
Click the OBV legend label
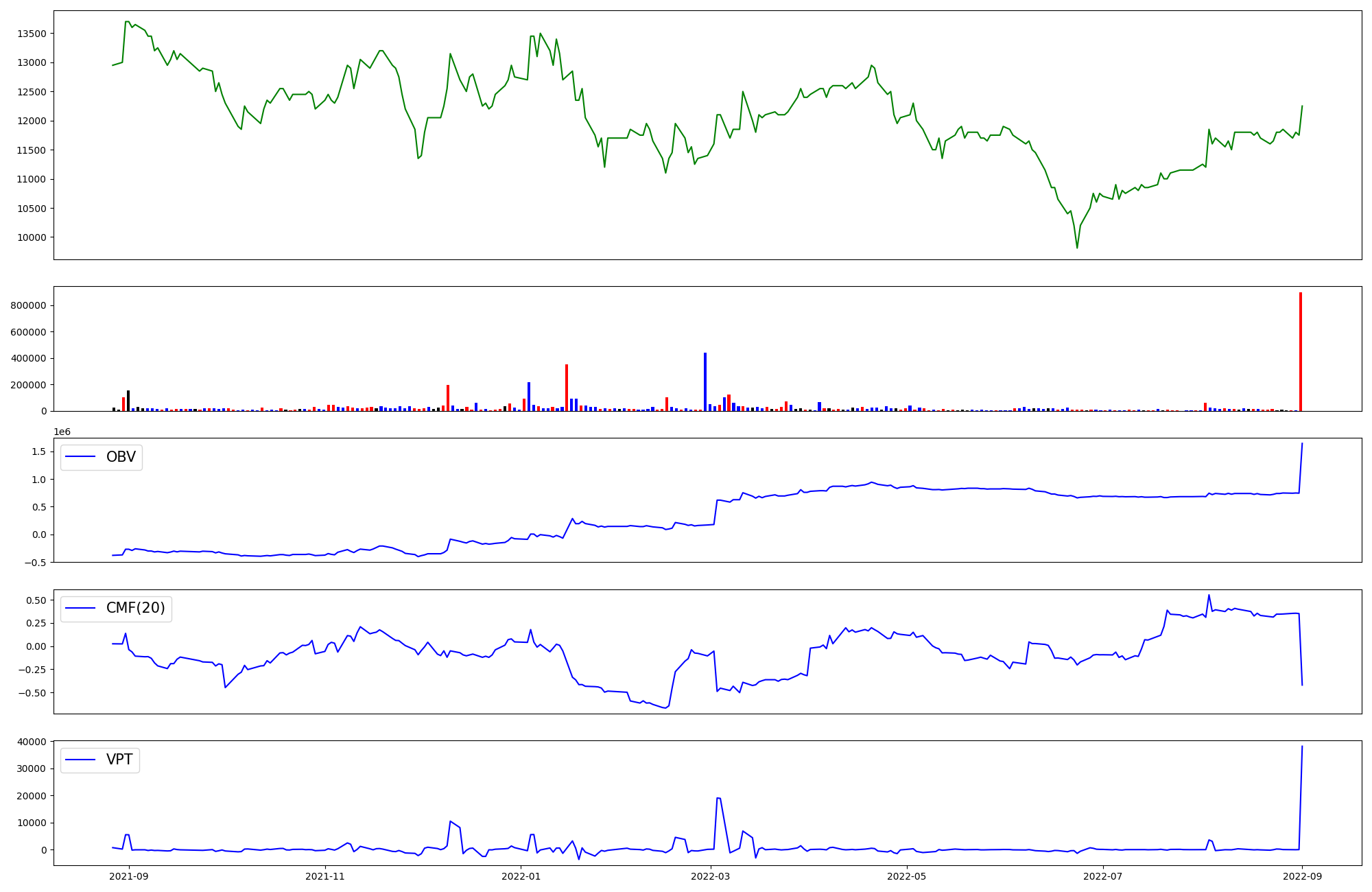(x=121, y=457)
